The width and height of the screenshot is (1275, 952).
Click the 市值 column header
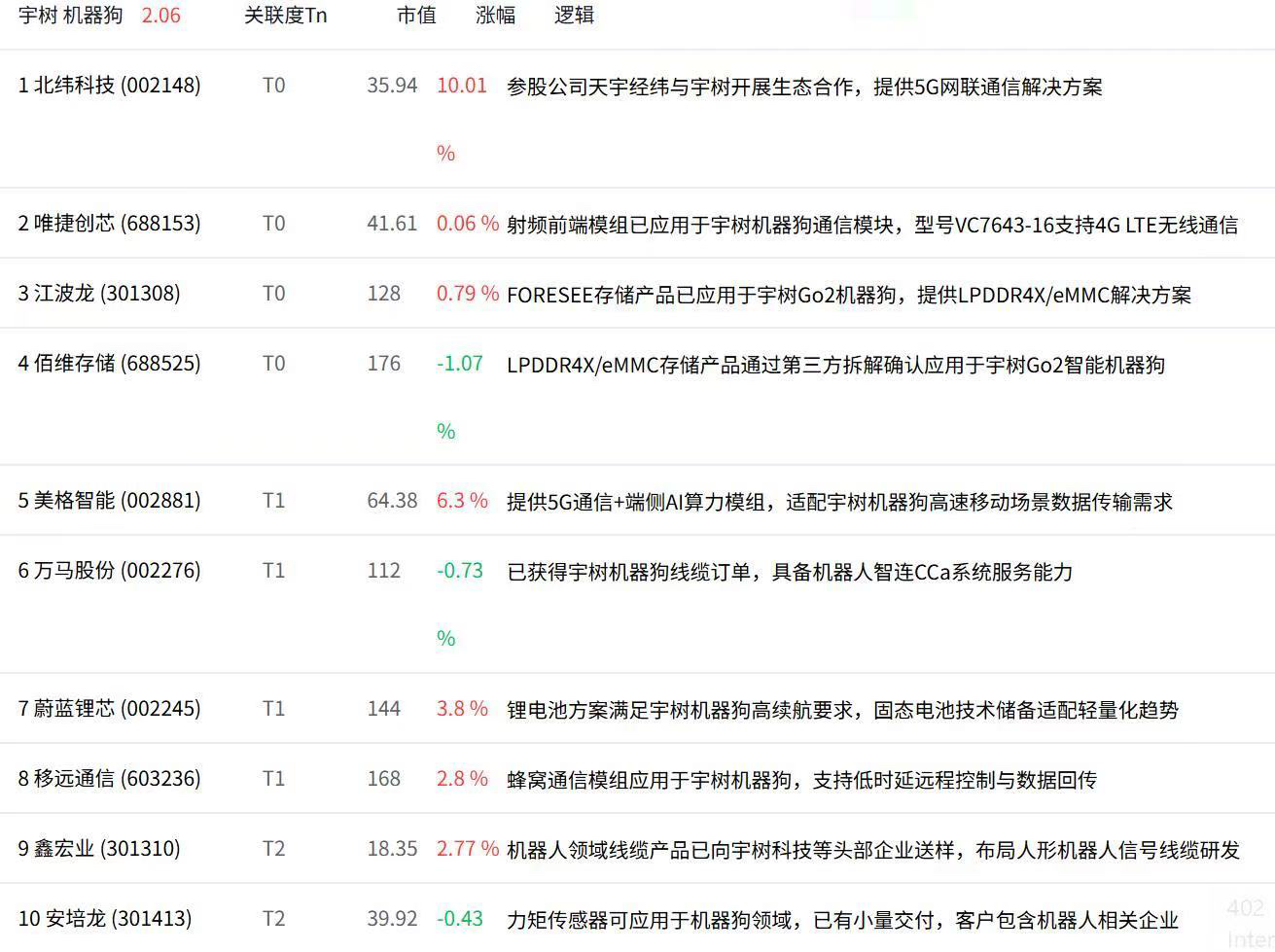point(416,16)
